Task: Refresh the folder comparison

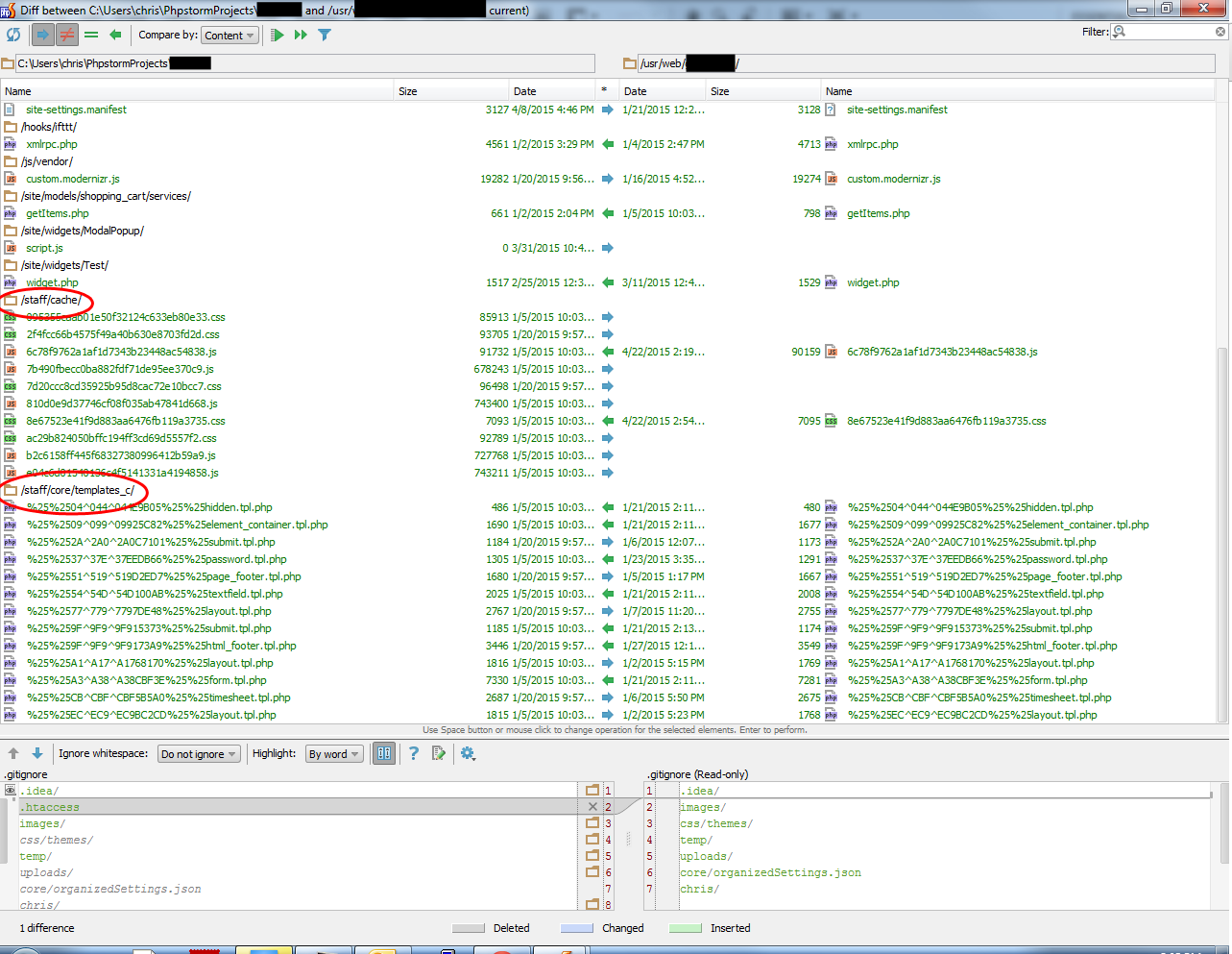Action: (x=13, y=34)
